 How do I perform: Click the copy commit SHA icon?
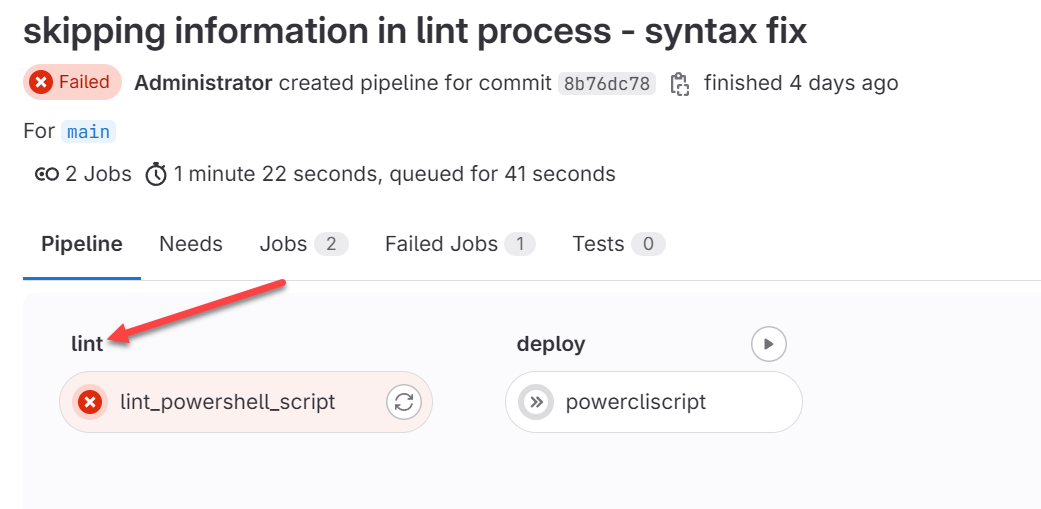pos(680,83)
